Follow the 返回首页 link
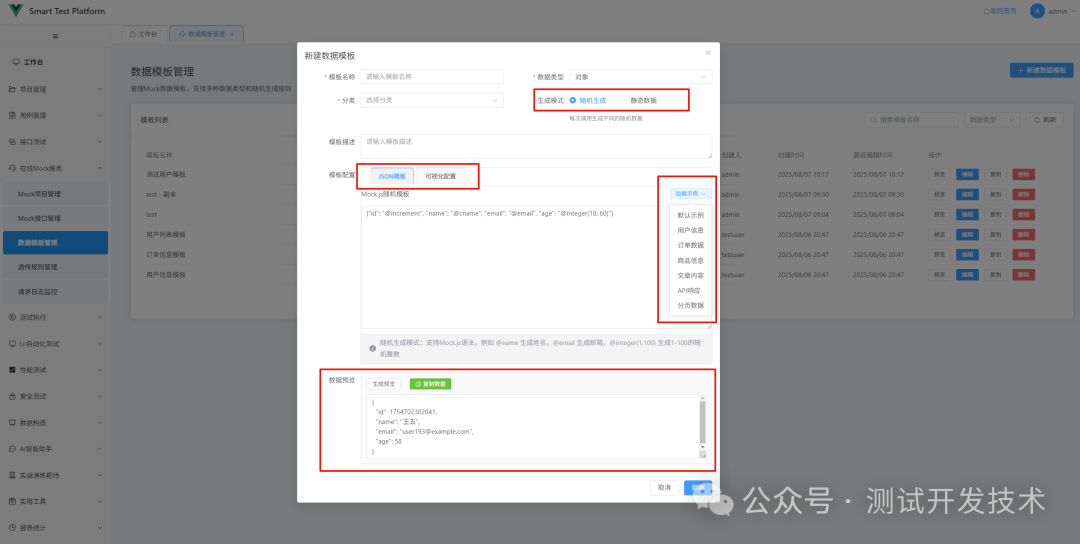 point(1001,11)
